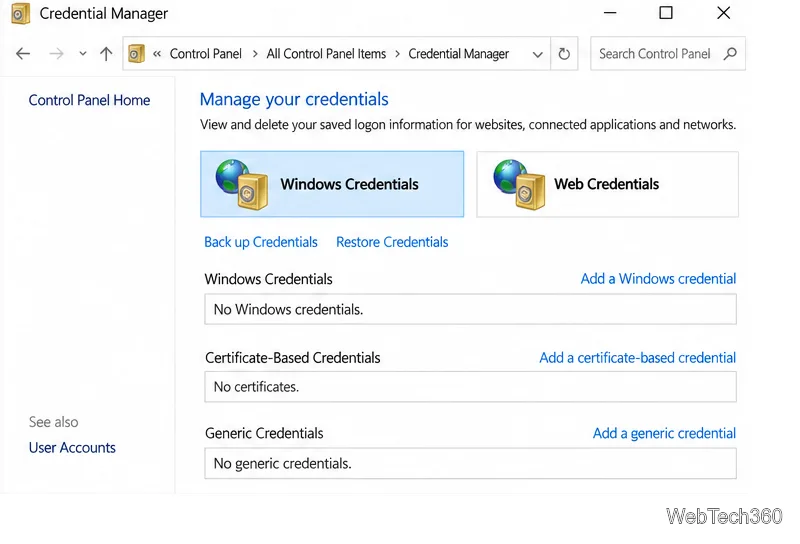Expand chevron after All Control Panel Items
The height and width of the screenshot is (544, 800).
coord(397,54)
